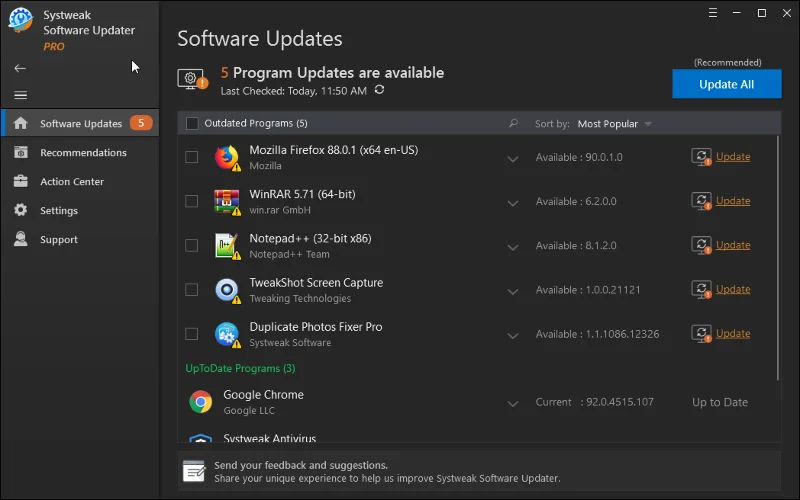The height and width of the screenshot is (500, 800).
Task: Click update icon in the TweakShot row
Action: pyautogui.click(x=701, y=289)
